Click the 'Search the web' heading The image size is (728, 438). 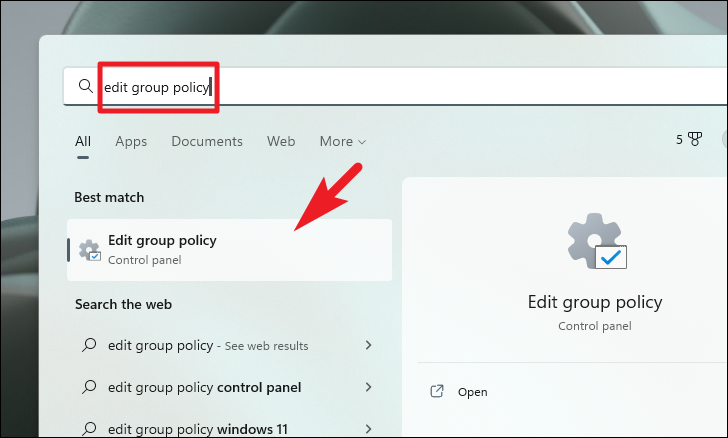124,304
